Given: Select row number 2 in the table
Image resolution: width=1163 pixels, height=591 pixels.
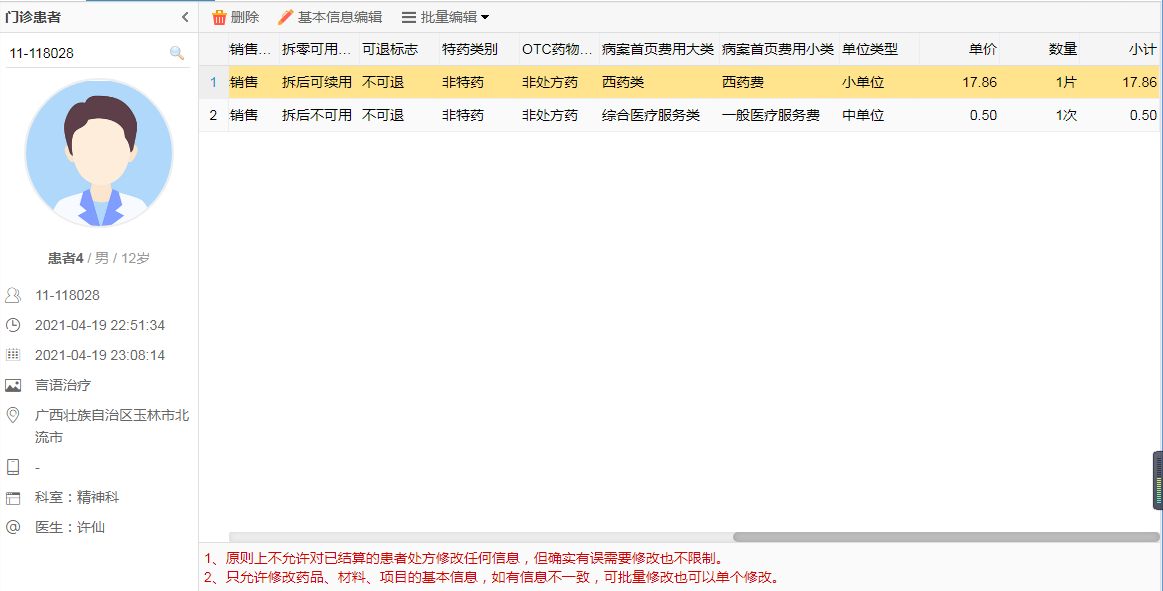Looking at the screenshot, I should click(x=214, y=115).
